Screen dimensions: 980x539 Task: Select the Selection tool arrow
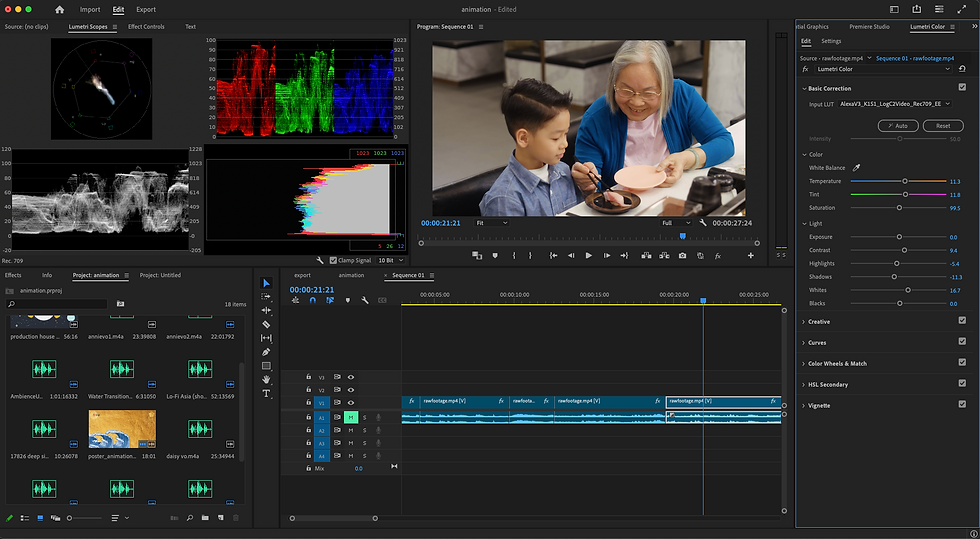click(266, 283)
